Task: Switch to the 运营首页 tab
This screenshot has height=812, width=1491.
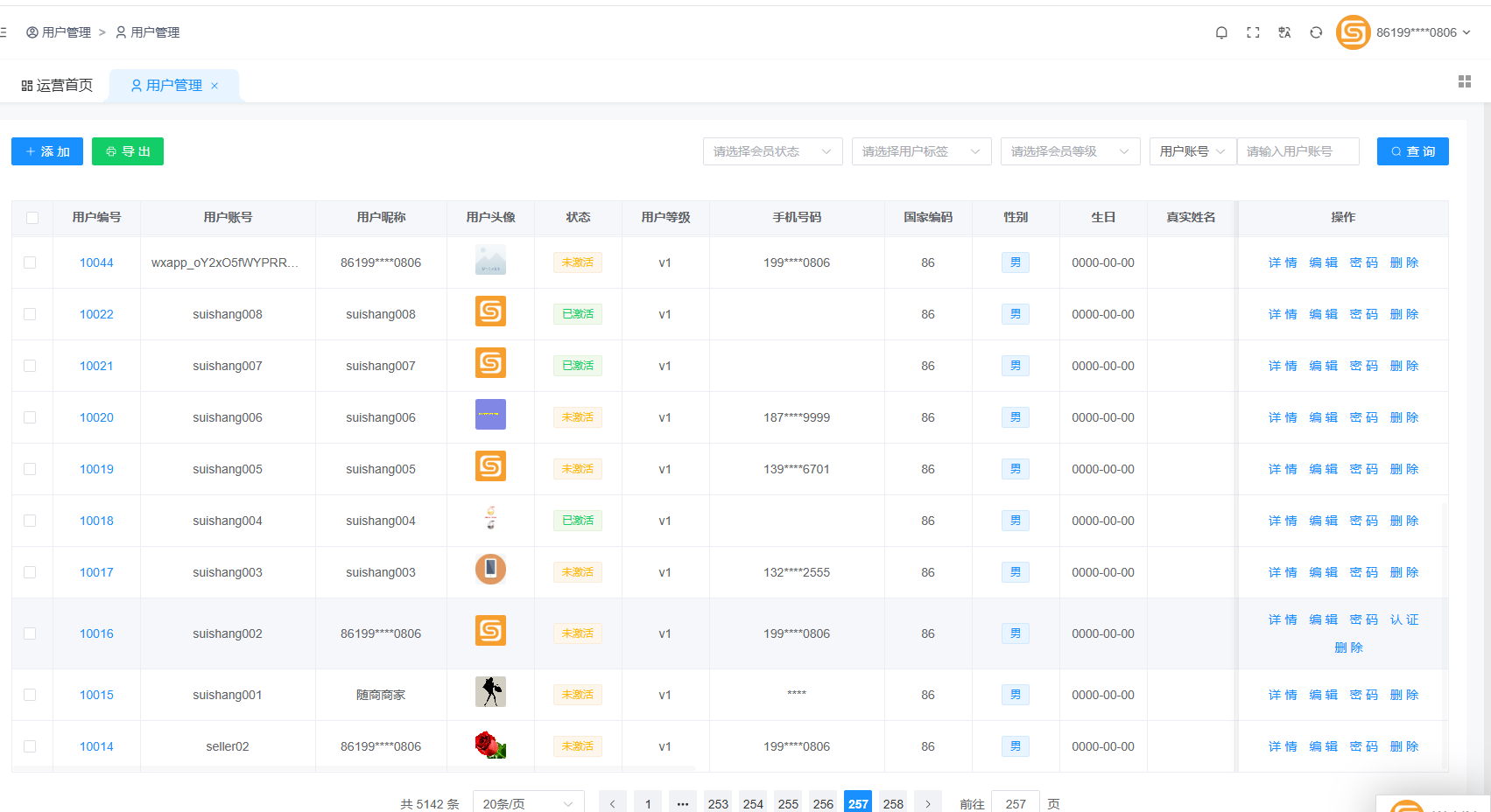Action: [x=57, y=86]
